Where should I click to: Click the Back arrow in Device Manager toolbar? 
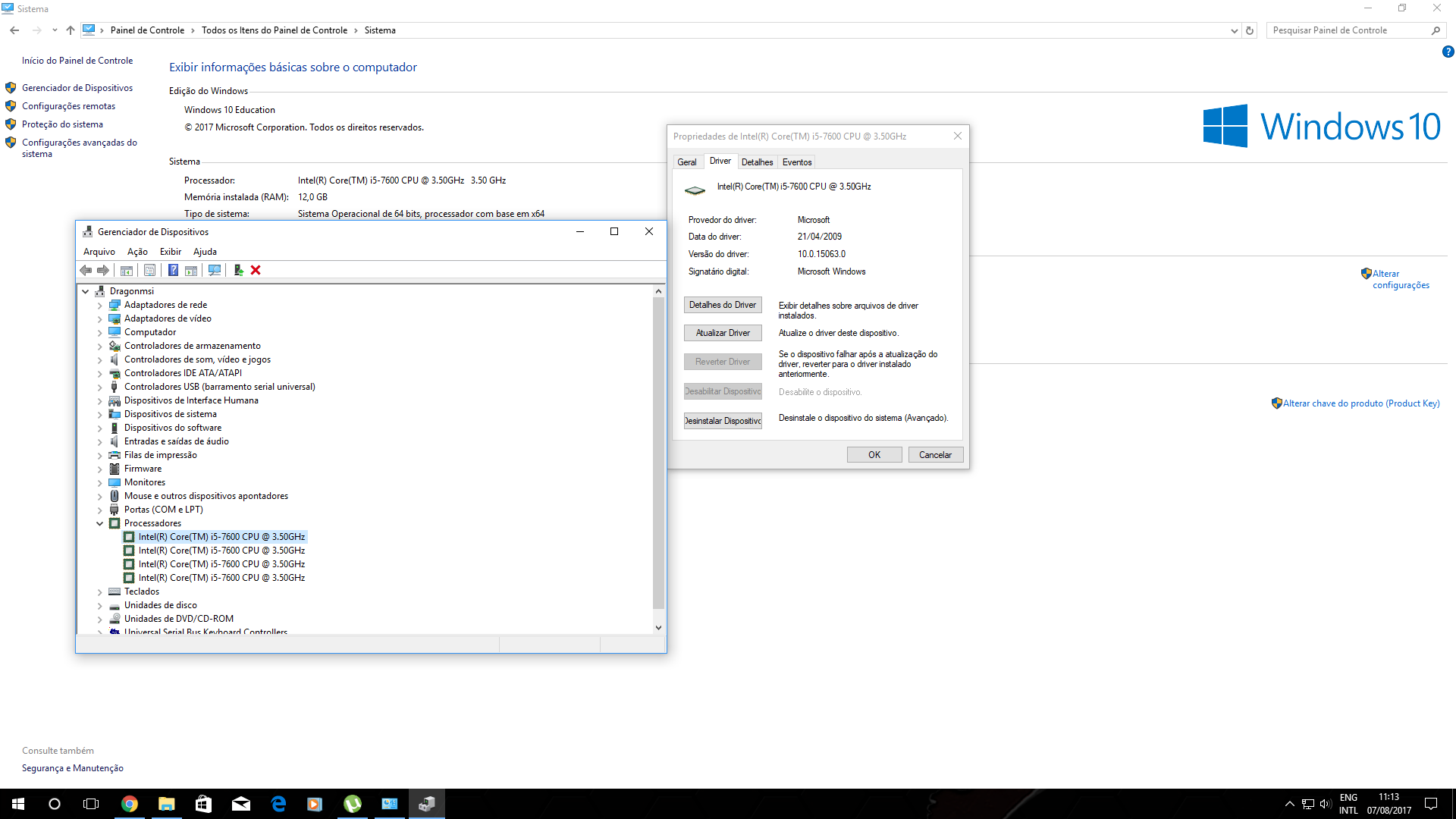(x=86, y=271)
